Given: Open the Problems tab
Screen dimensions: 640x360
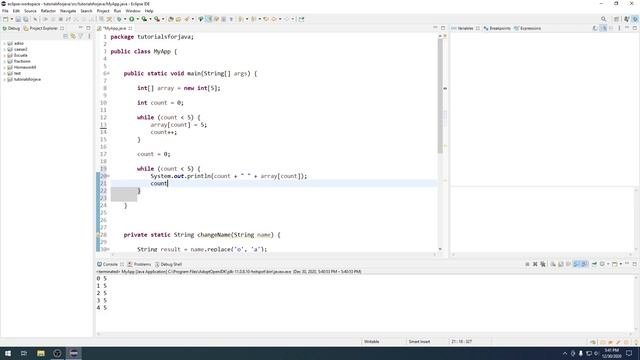Looking at the screenshot, I should [139, 264].
